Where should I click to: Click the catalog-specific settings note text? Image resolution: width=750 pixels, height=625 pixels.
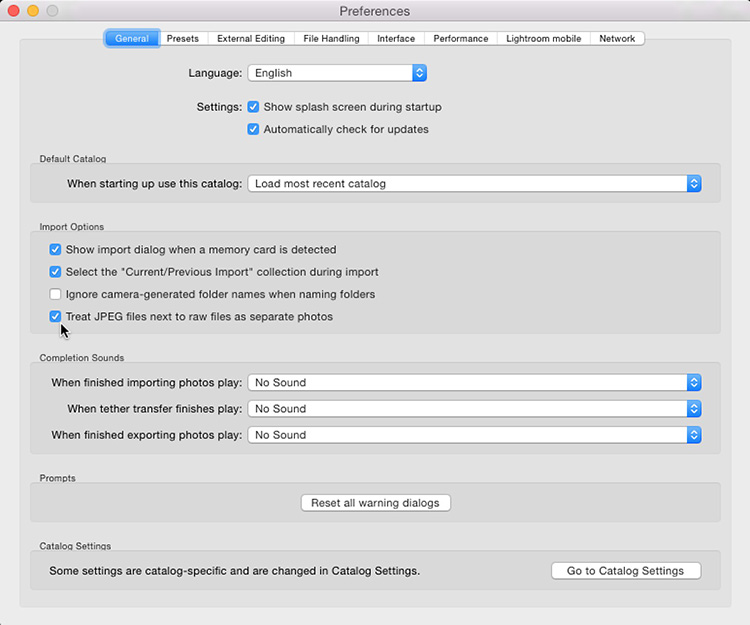pyautogui.click(x=234, y=570)
